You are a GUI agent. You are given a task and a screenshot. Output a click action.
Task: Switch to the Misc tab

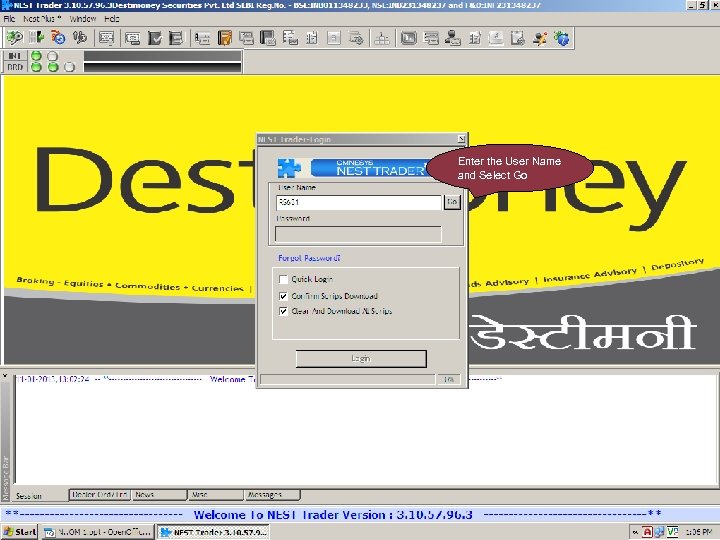(x=215, y=495)
